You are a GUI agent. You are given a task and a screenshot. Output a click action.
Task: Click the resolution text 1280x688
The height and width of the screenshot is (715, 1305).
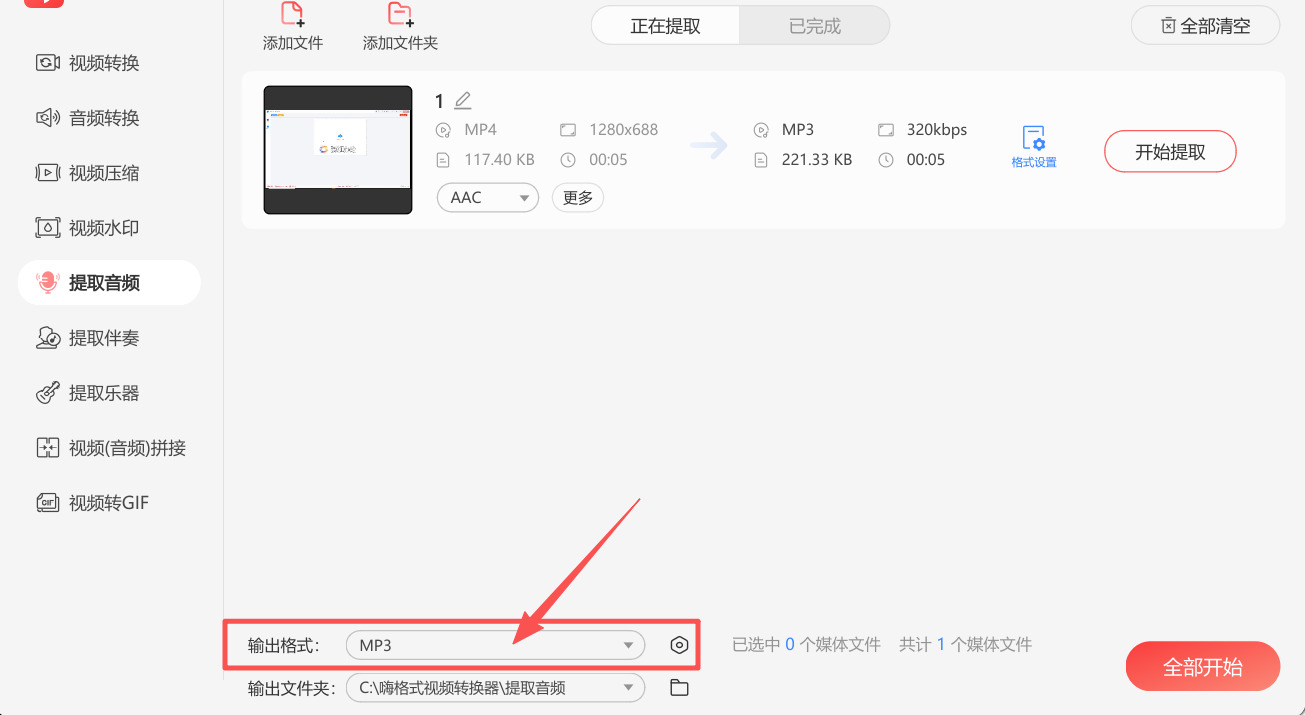pos(624,130)
